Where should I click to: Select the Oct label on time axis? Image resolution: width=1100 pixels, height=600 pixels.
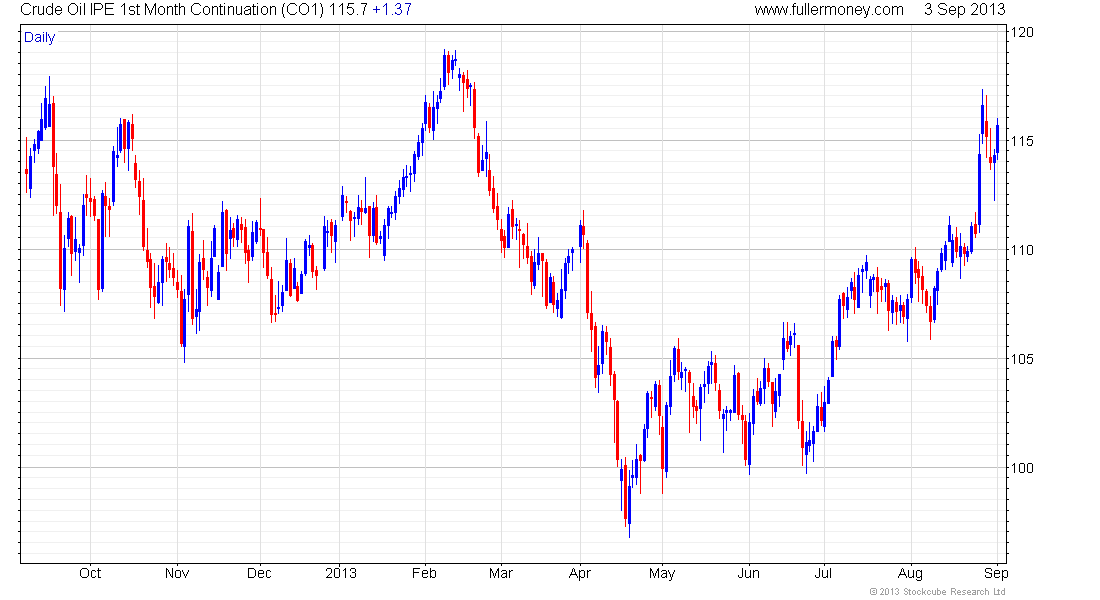pyautogui.click(x=90, y=573)
